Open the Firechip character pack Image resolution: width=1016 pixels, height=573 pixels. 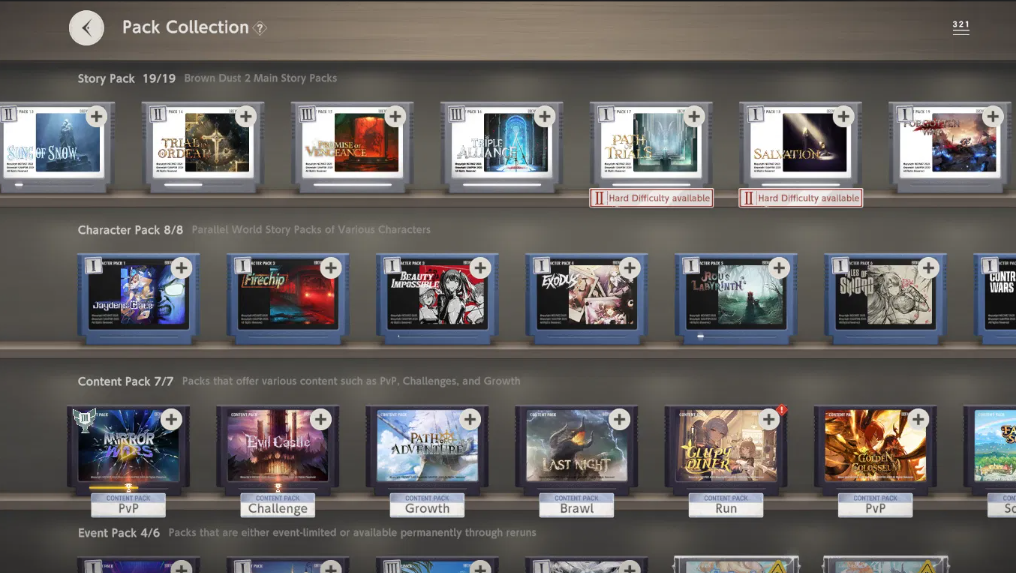288,298
